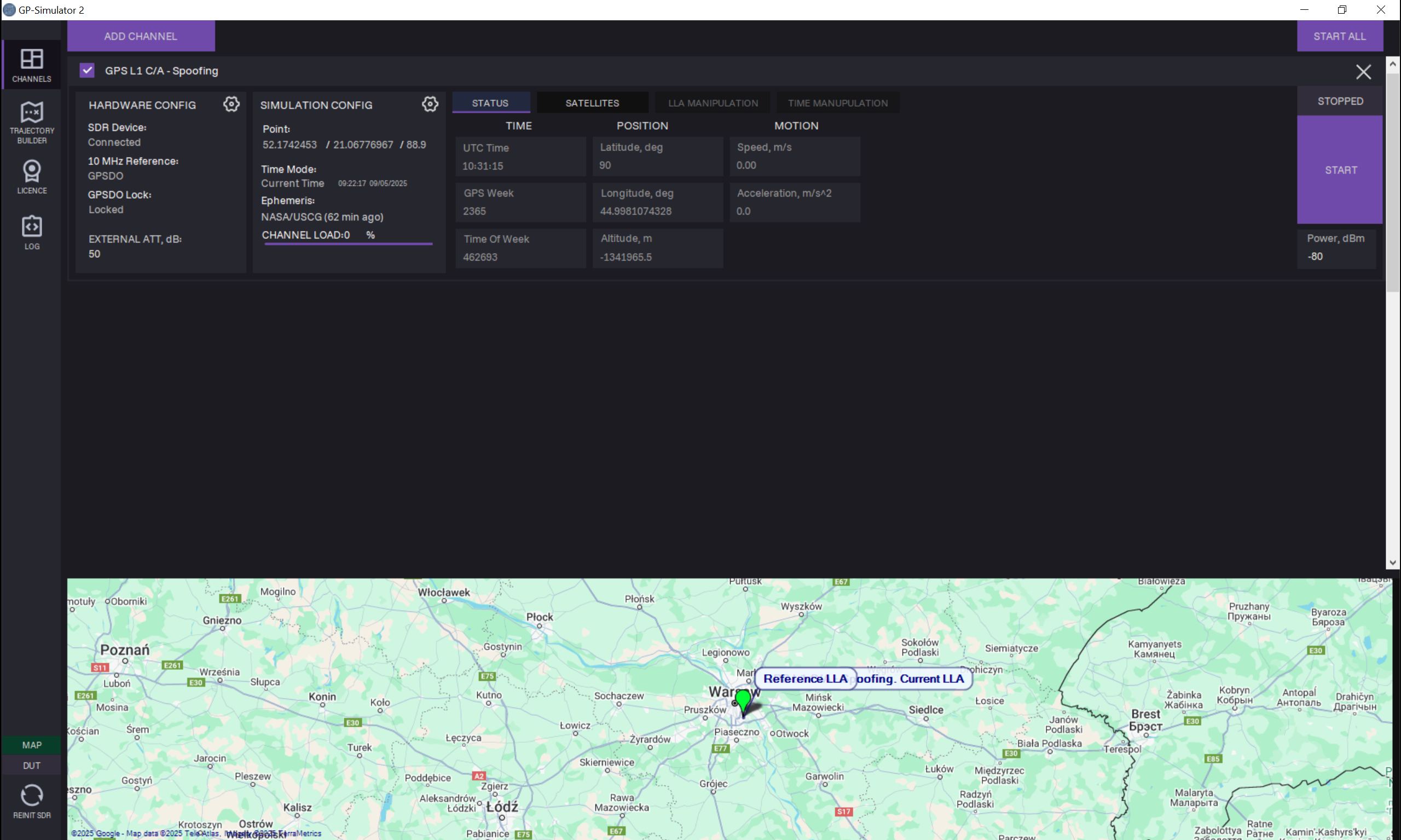The image size is (1401, 840).
Task: Click the Reference LLA map label
Action: coord(805,678)
